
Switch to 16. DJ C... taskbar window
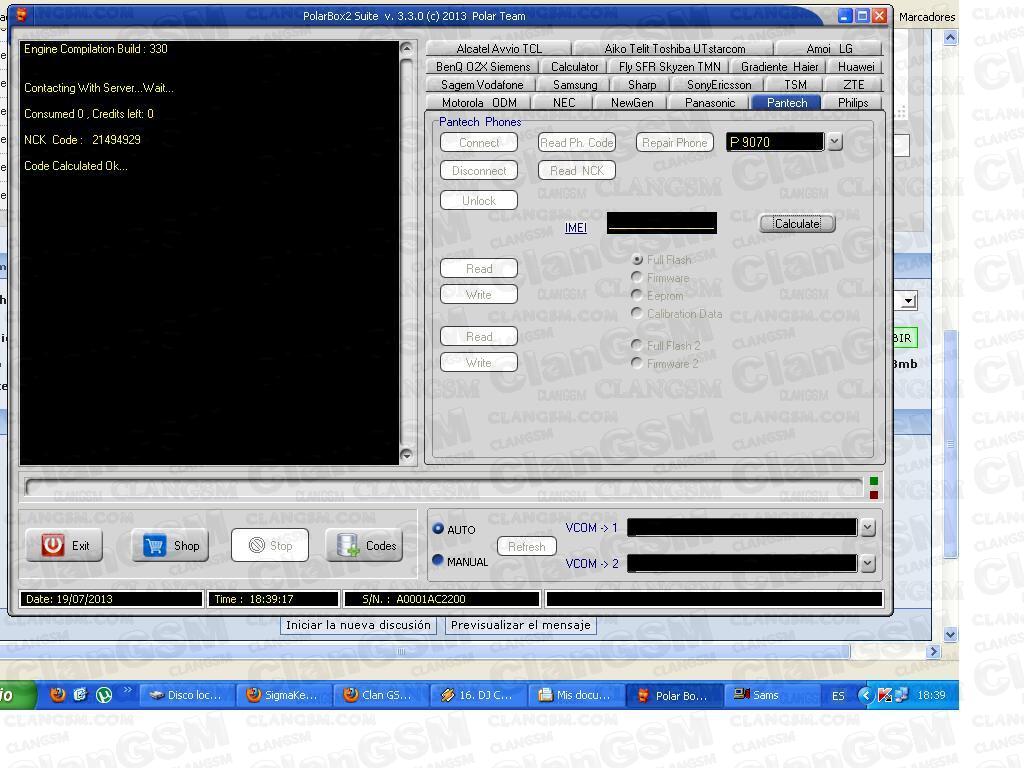pos(477,696)
